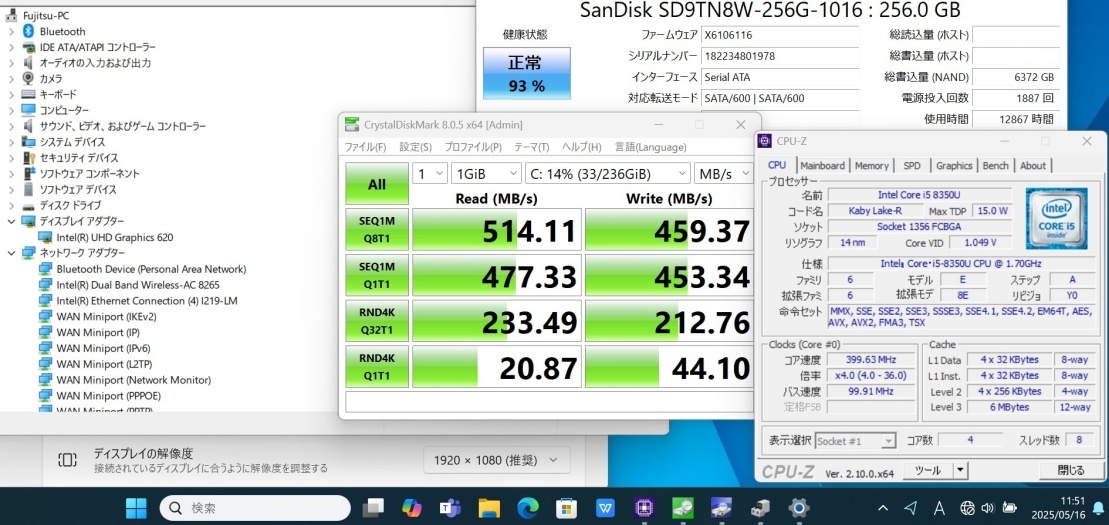
Task: Select Intel(R) UHD Graphics 620 device
Action: pos(115,237)
